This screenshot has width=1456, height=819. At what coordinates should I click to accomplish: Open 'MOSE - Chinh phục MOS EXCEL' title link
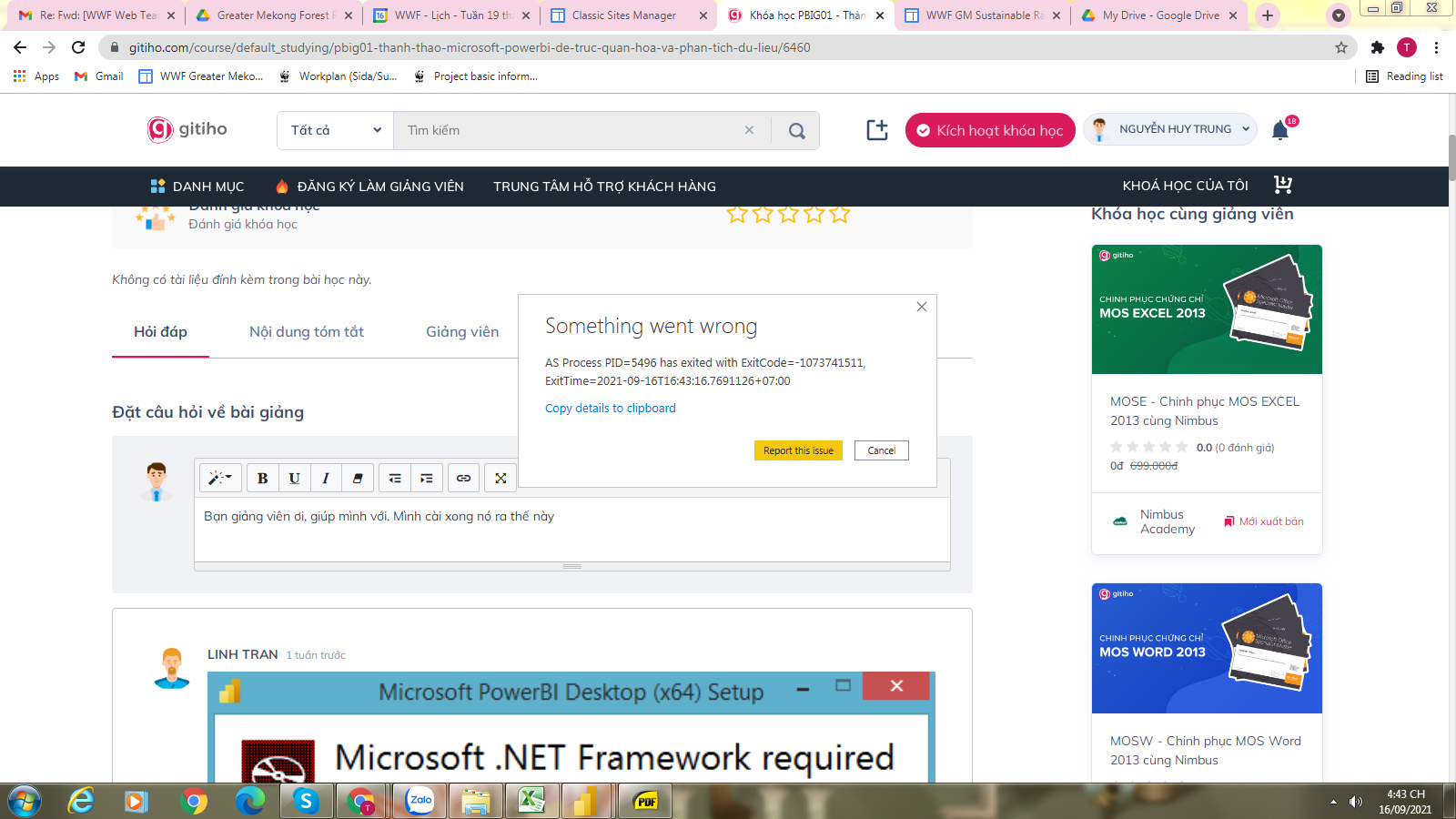coord(1205,410)
